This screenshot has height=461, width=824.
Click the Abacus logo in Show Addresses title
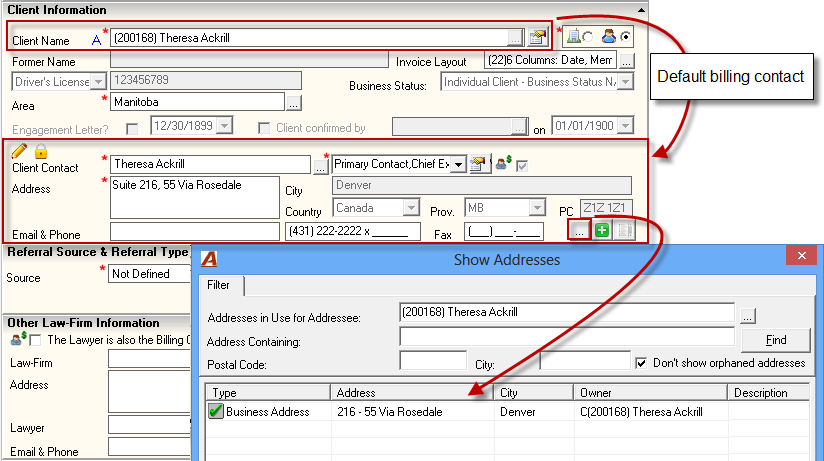point(209,259)
